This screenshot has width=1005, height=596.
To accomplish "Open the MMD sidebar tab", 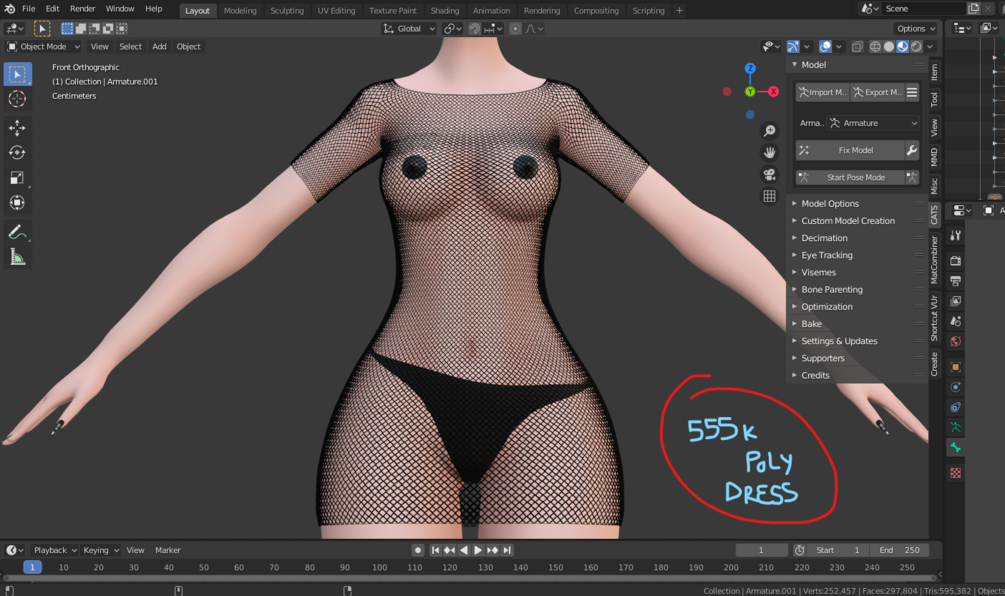I will pyautogui.click(x=934, y=157).
